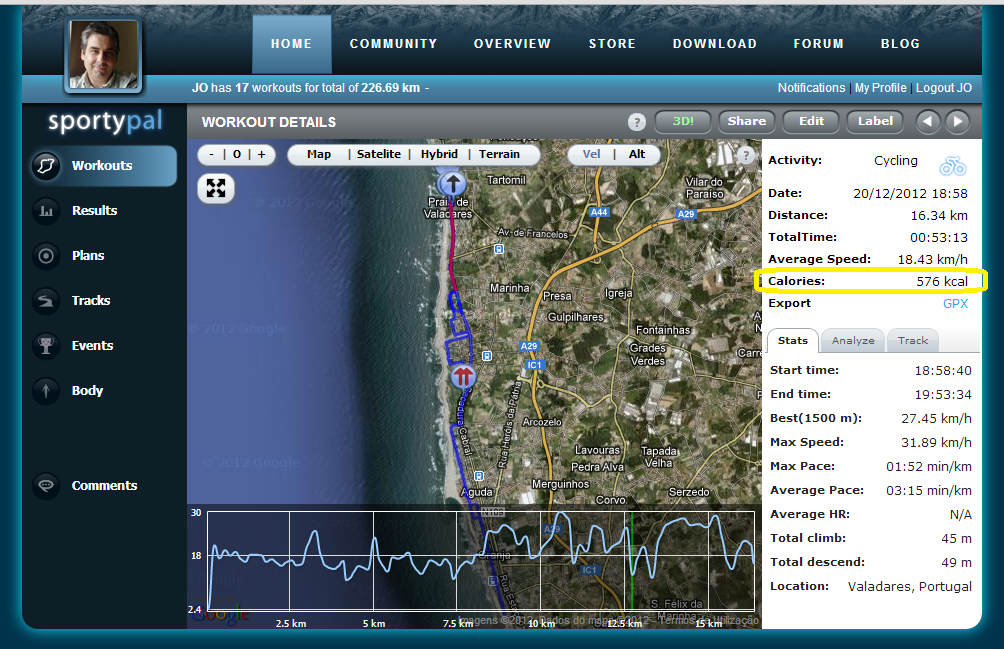Click the WORKOUT DETAILS heading
The width and height of the screenshot is (1004, 649).
point(269,122)
